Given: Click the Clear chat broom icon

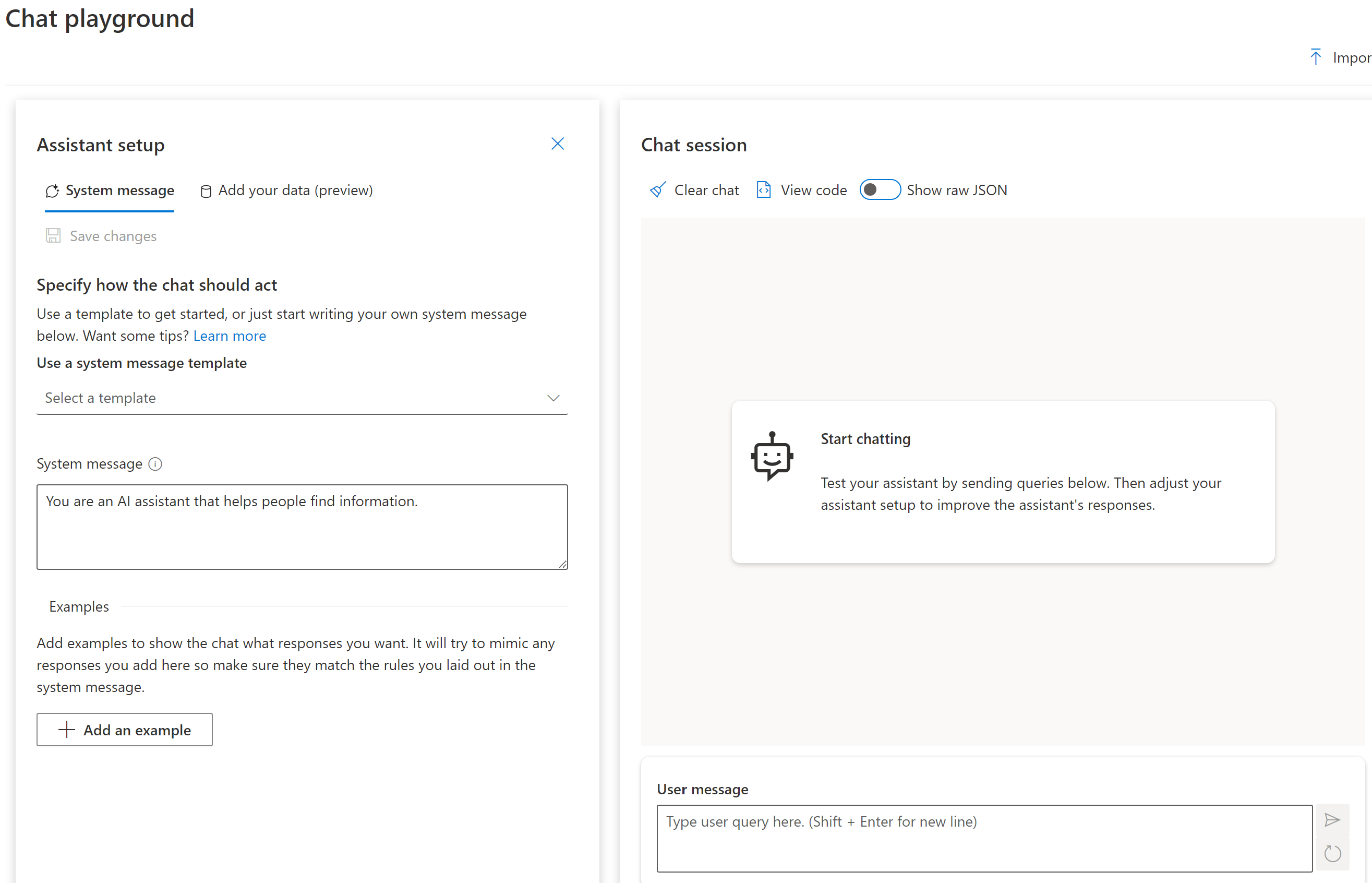Looking at the screenshot, I should [657, 190].
